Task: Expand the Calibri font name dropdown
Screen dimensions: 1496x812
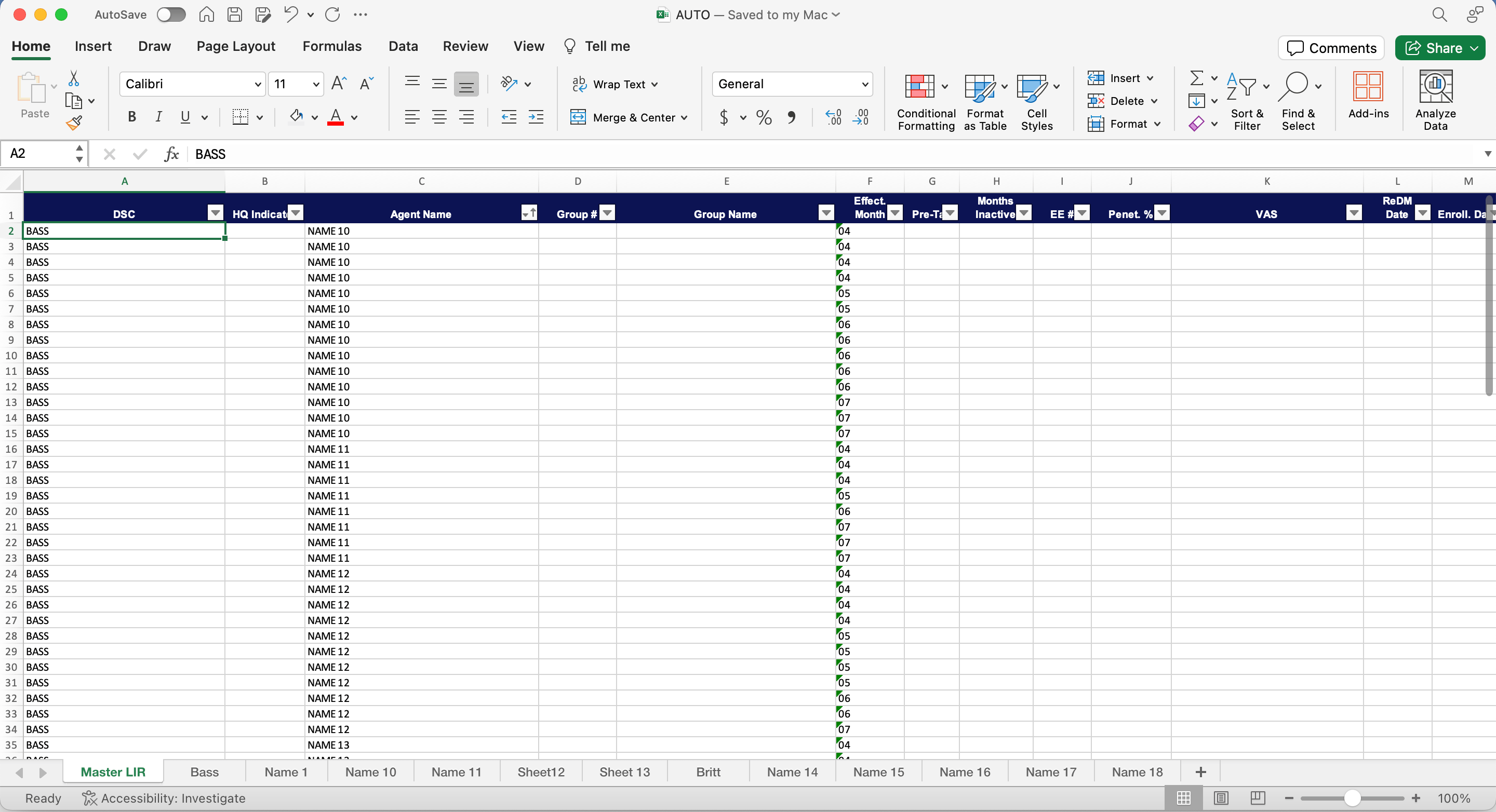Action: click(x=258, y=84)
